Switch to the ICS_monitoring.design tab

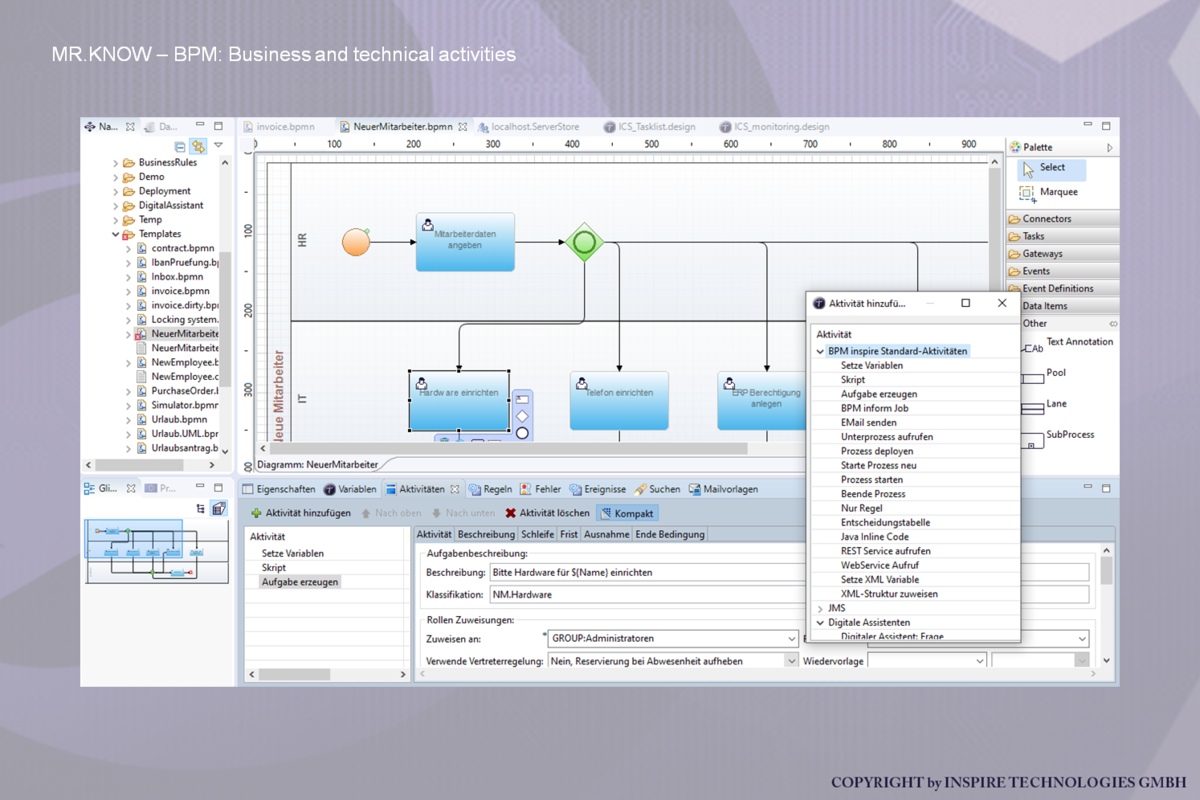click(x=773, y=127)
